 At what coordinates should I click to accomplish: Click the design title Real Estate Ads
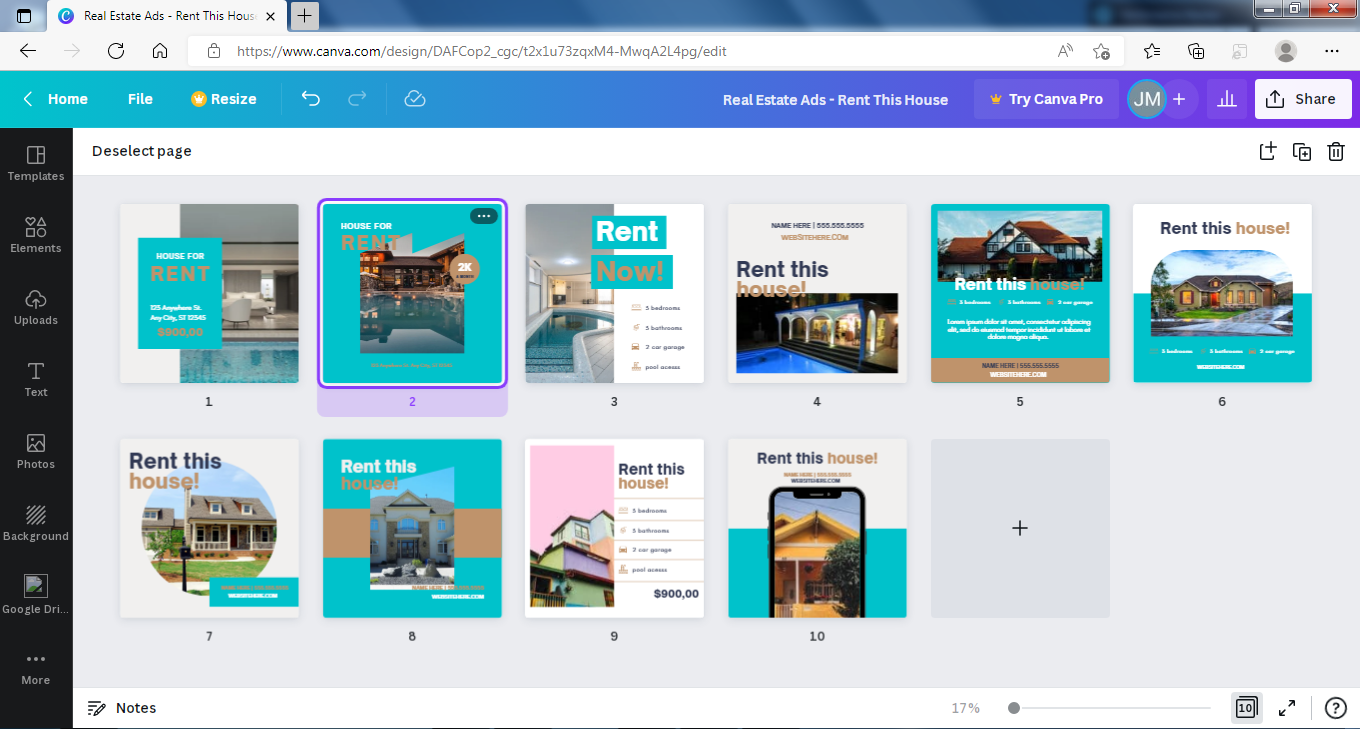point(835,99)
